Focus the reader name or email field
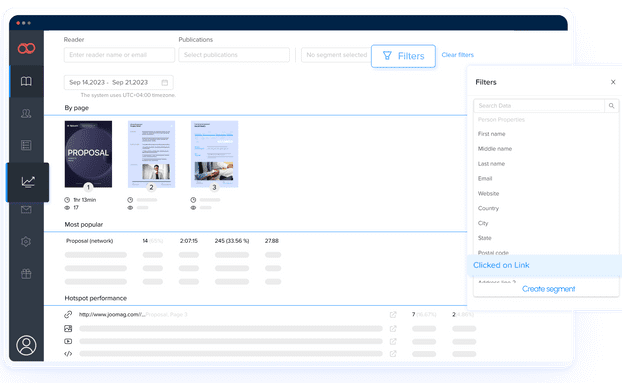 click(119, 55)
